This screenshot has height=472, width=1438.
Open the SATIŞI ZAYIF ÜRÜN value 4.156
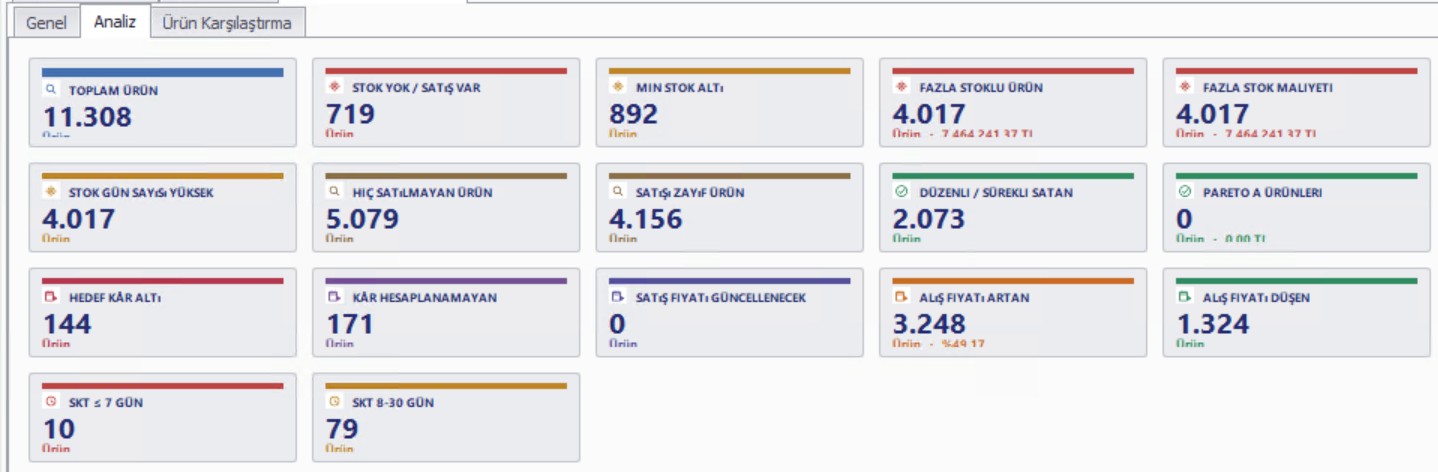(x=646, y=219)
